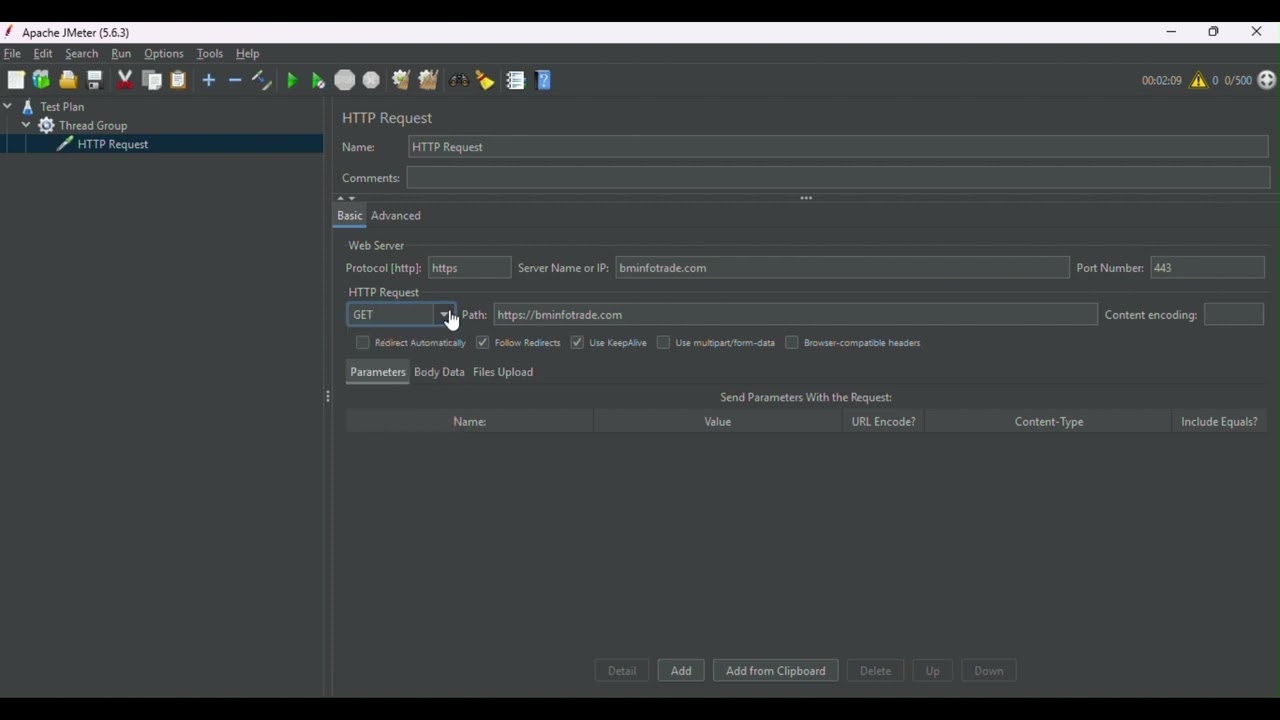
Task: Click the Cut scissors icon
Action: pyautogui.click(x=125, y=80)
